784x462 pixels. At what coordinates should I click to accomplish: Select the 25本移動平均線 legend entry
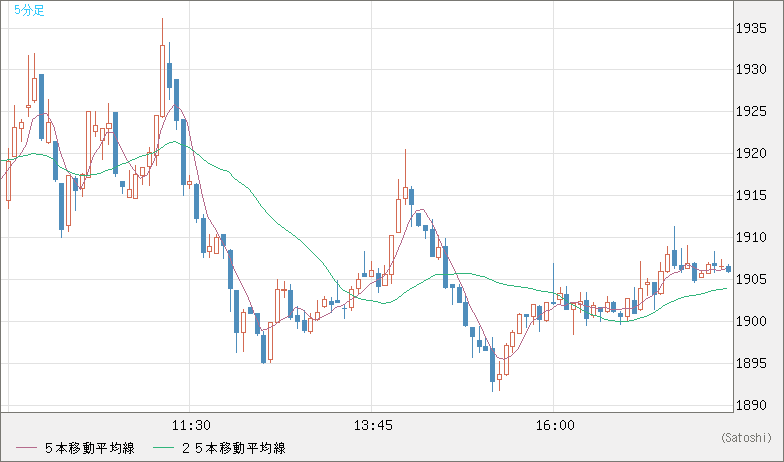click(x=220, y=448)
